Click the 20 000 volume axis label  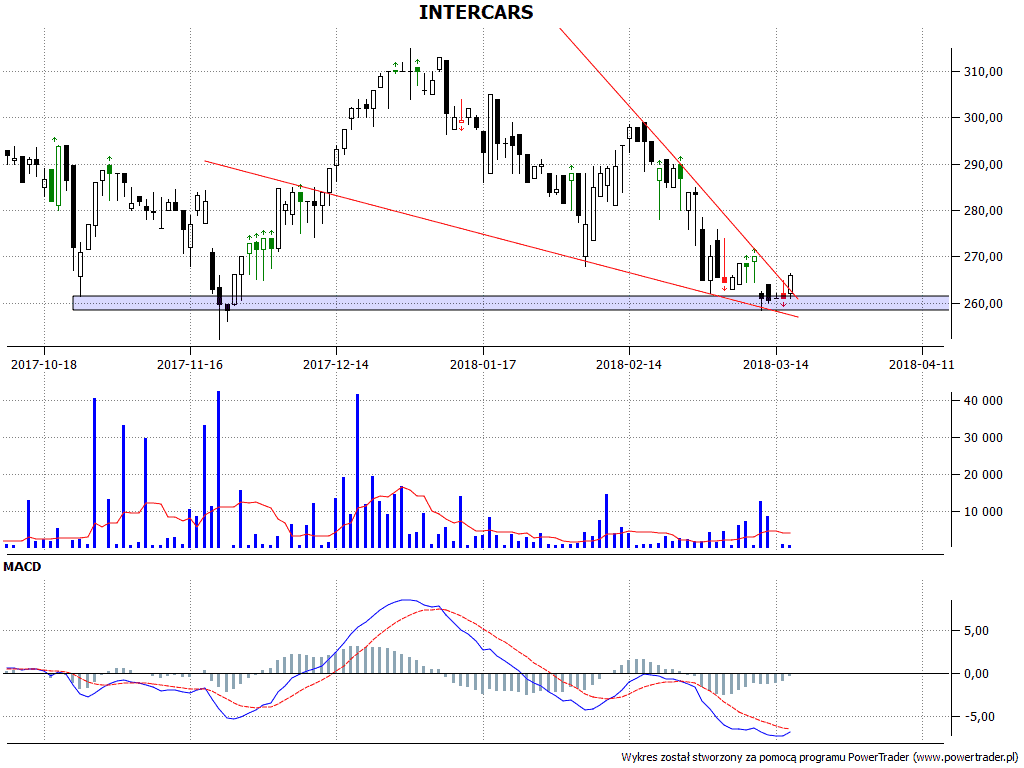(x=984, y=475)
